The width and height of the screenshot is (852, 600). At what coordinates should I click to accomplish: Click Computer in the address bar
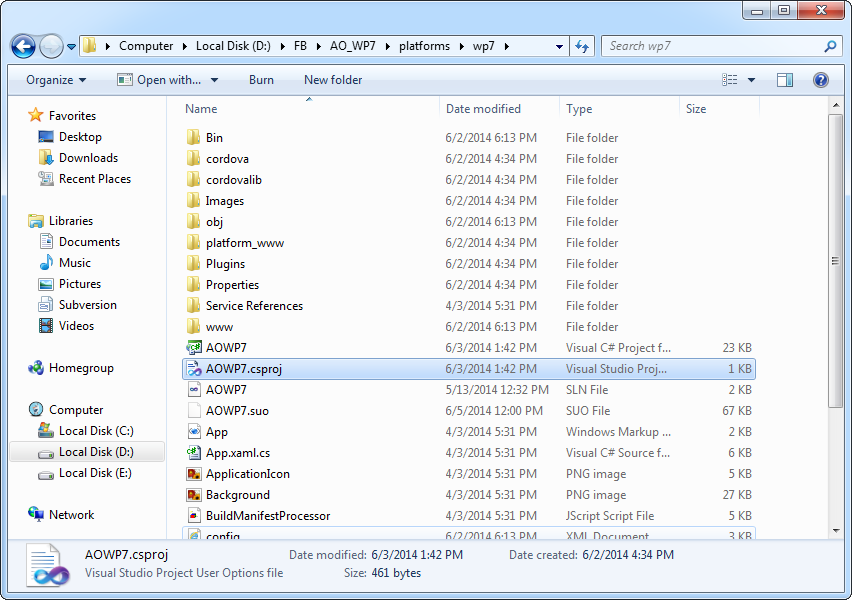[146, 46]
